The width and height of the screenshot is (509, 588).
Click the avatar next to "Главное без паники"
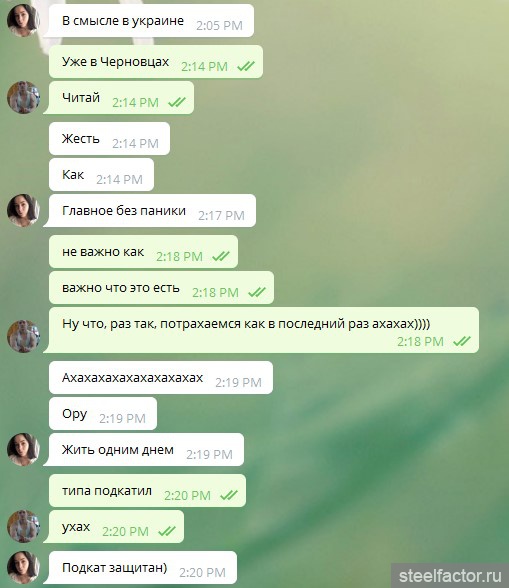coord(23,210)
